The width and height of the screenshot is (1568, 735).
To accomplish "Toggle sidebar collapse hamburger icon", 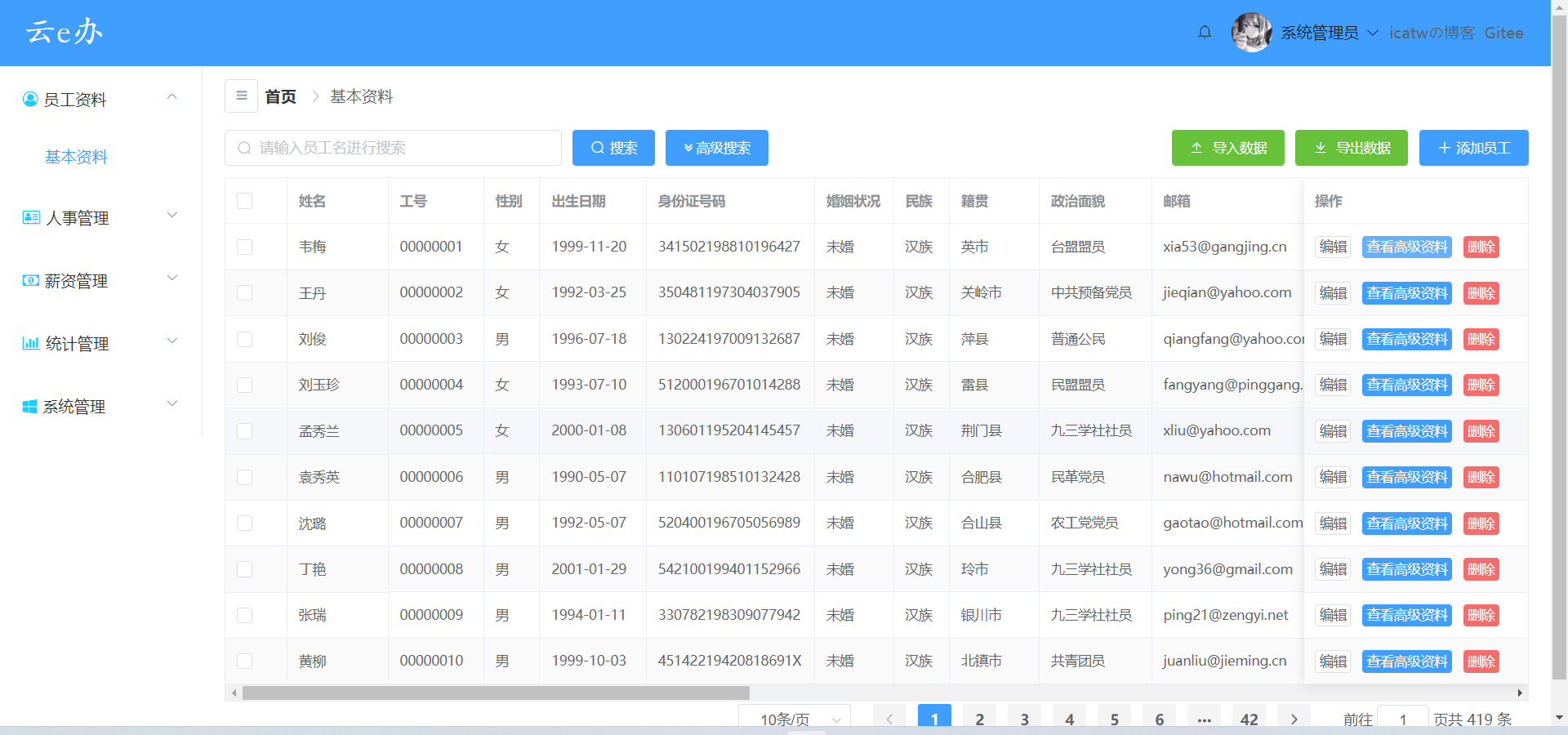I will tap(242, 96).
